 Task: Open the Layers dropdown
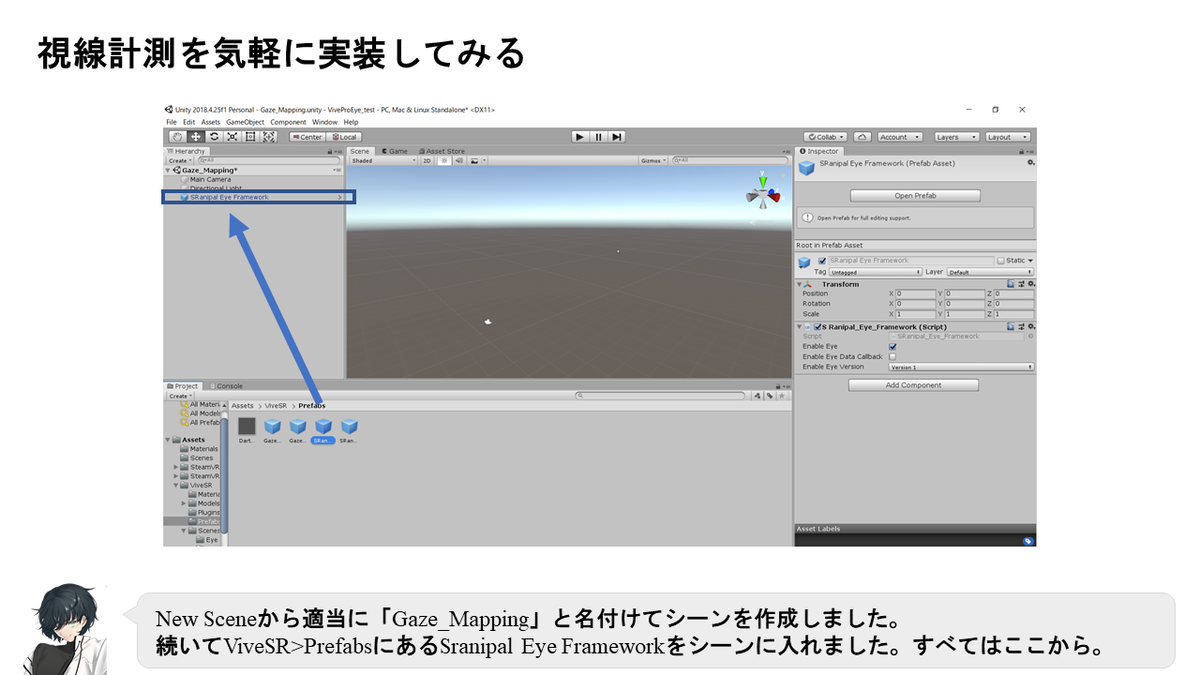957,137
